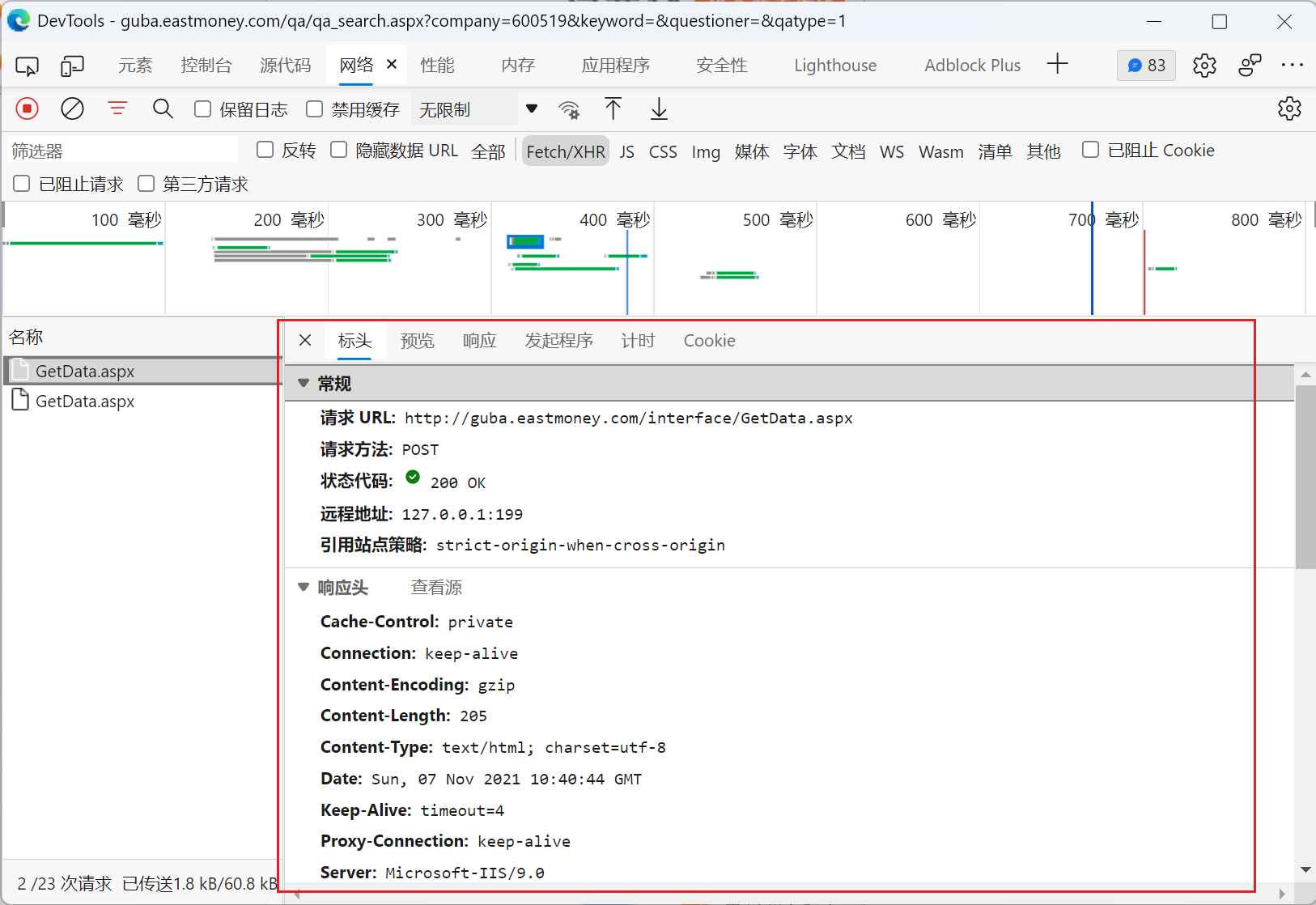Open DevTools settings gear
This screenshot has width=1316, height=905.
point(1204,66)
